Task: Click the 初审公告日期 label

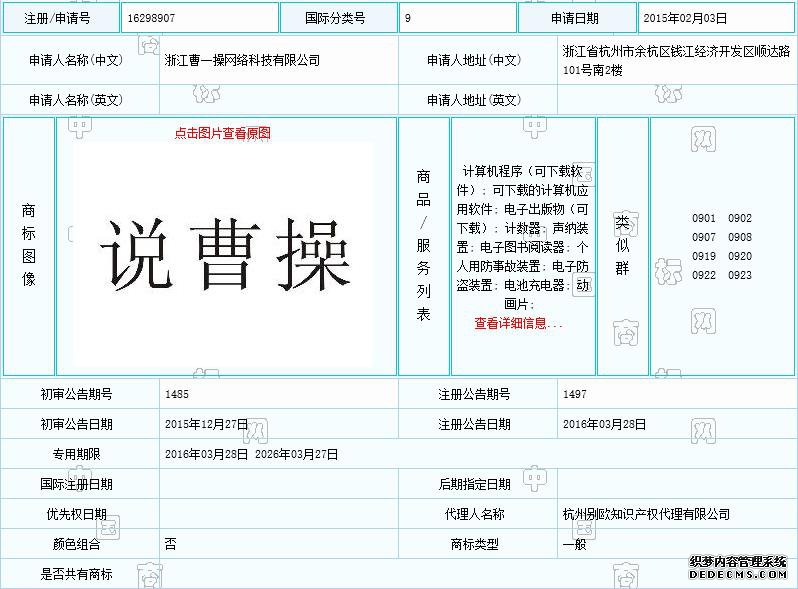Action: pyautogui.click(x=76, y=424)
